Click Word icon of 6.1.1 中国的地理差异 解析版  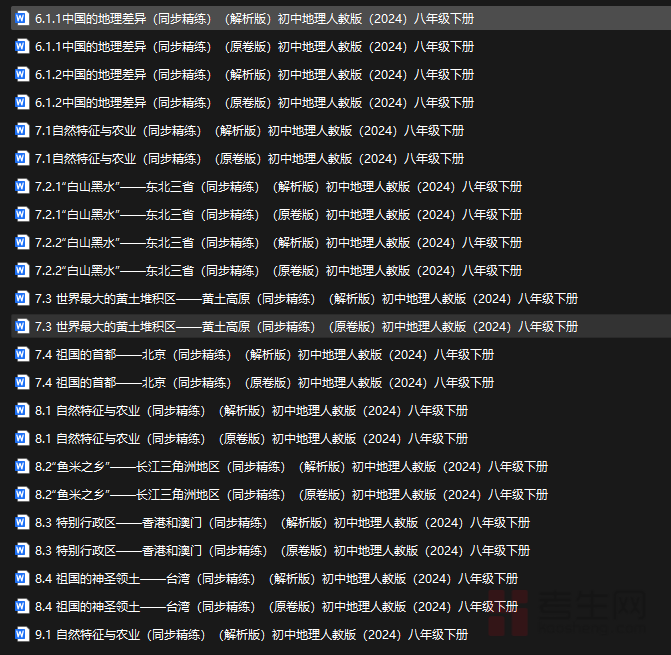[23, 18]
